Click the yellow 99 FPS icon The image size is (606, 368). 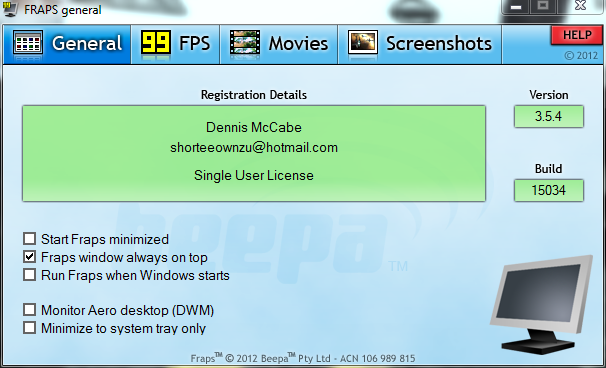(156, 42)
